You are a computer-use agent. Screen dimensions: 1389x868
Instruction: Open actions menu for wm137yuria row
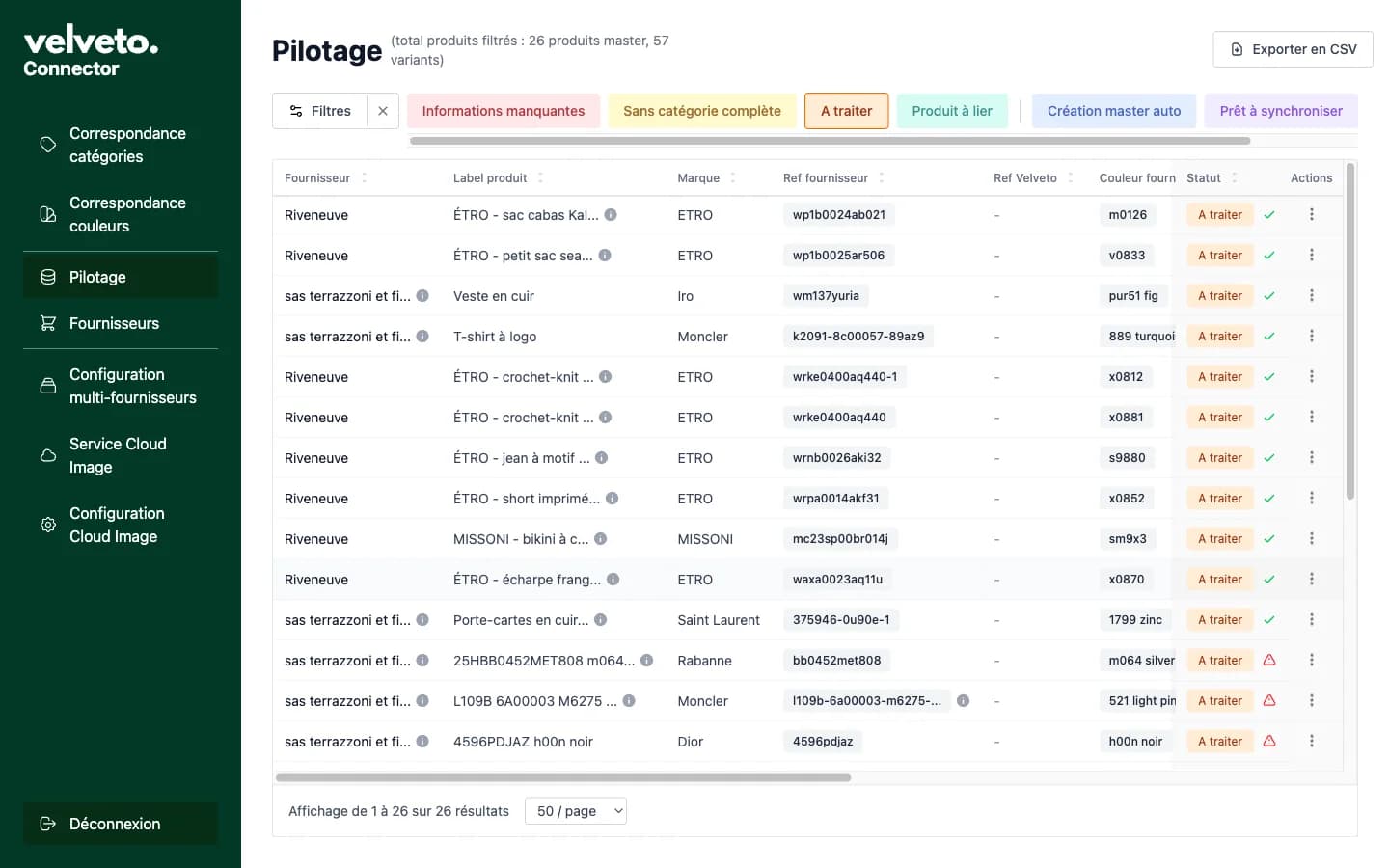coord(1311,295)
